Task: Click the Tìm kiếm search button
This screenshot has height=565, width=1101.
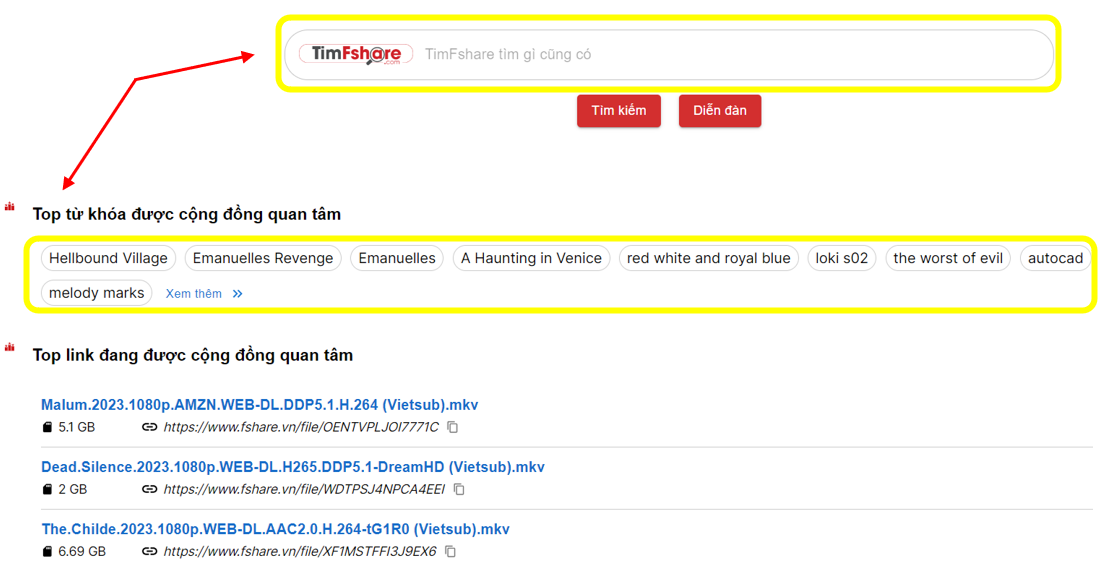Action: 619,111
